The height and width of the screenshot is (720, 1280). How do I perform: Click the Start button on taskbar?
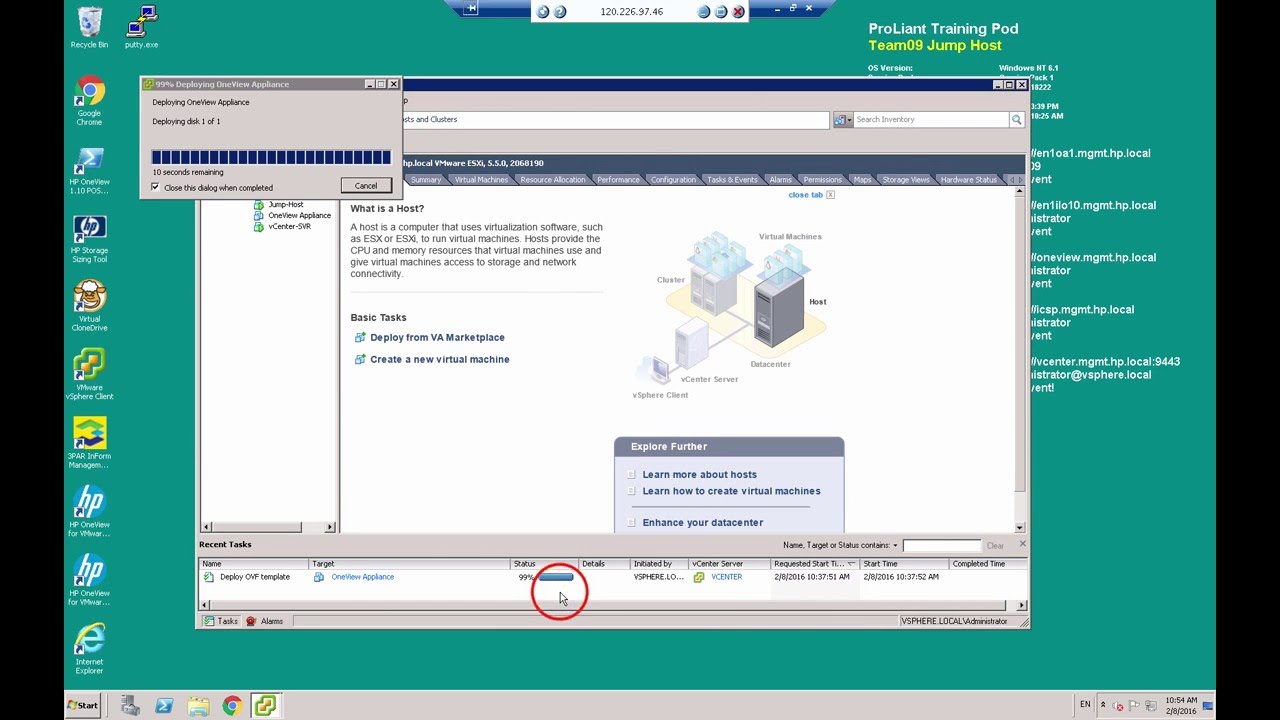(x=83, y=705)
